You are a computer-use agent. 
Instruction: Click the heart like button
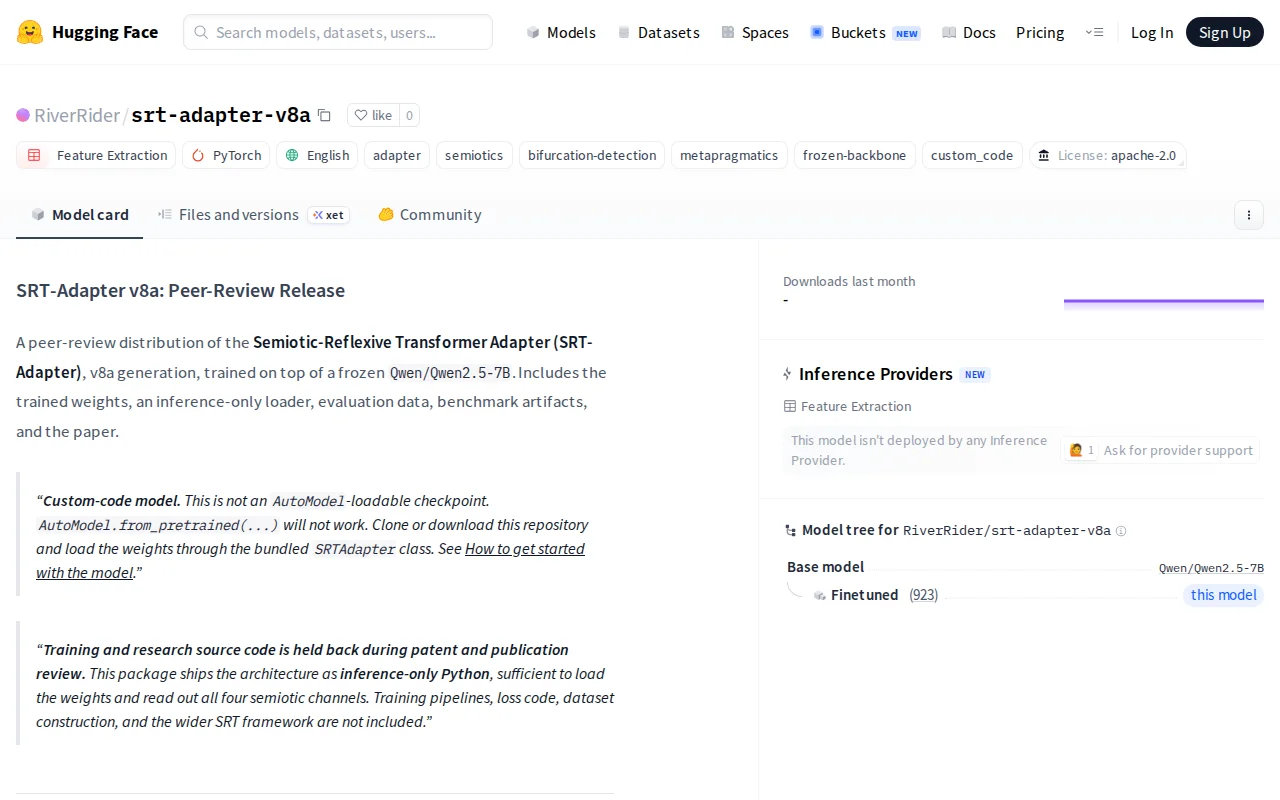pos(373,115)
